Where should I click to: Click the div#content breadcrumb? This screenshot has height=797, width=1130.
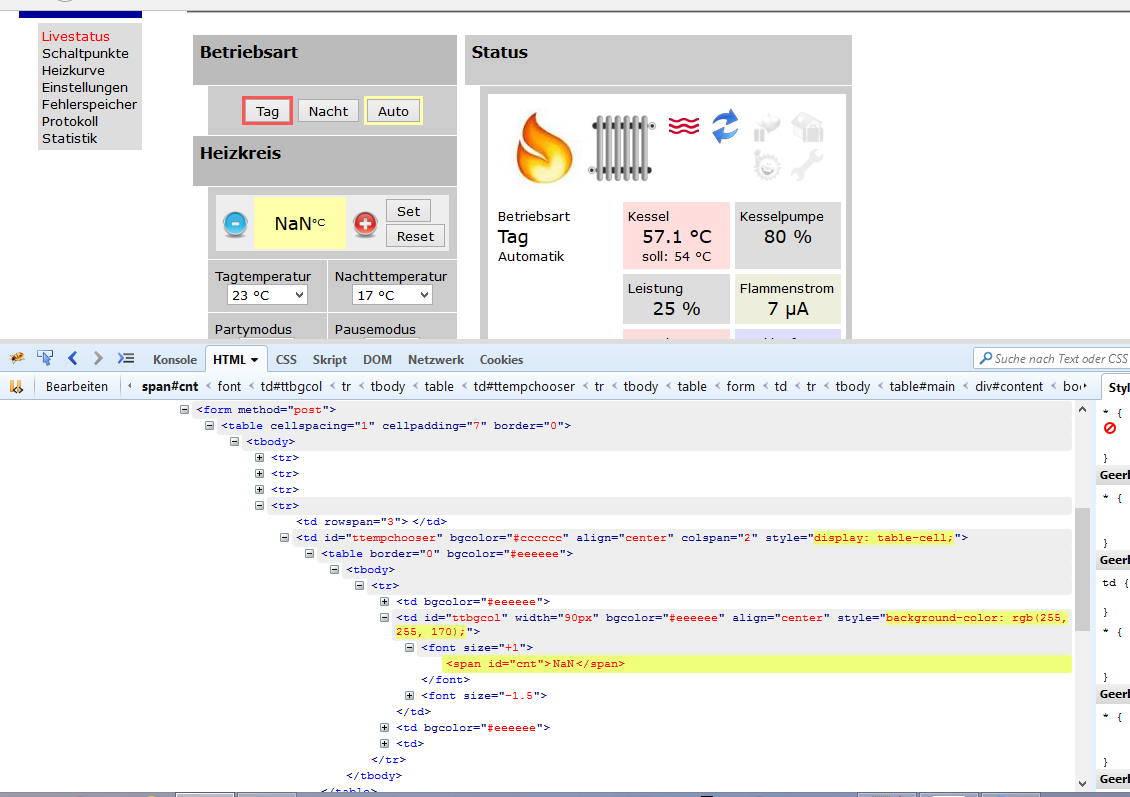[x=1009, y=387]
